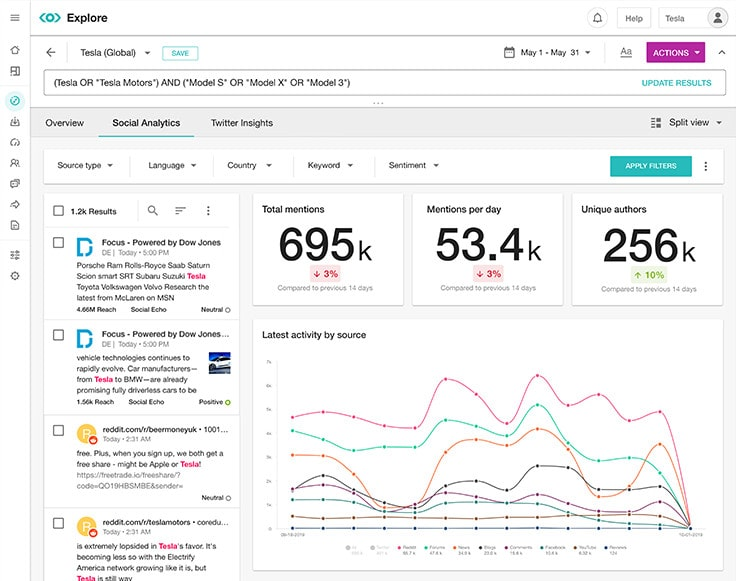736x581 pixels.
Task: Open the gauge monitor icon in the sidebar
Action: (15, 142)
